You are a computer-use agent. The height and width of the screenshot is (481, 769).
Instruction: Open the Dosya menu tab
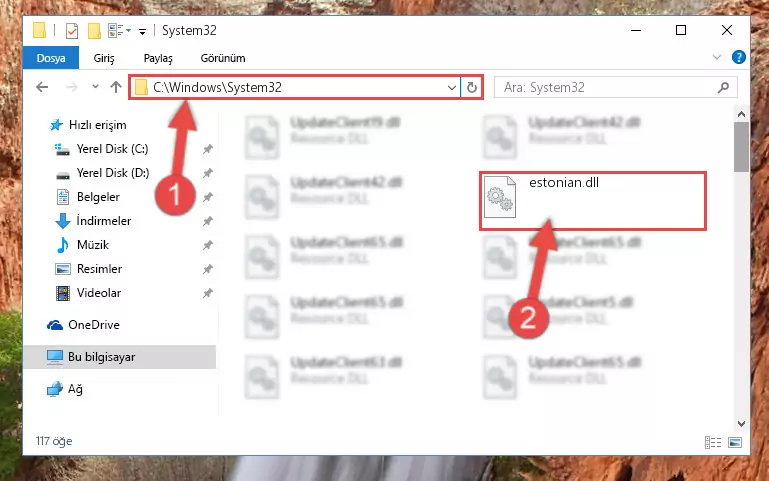(51, 58)
